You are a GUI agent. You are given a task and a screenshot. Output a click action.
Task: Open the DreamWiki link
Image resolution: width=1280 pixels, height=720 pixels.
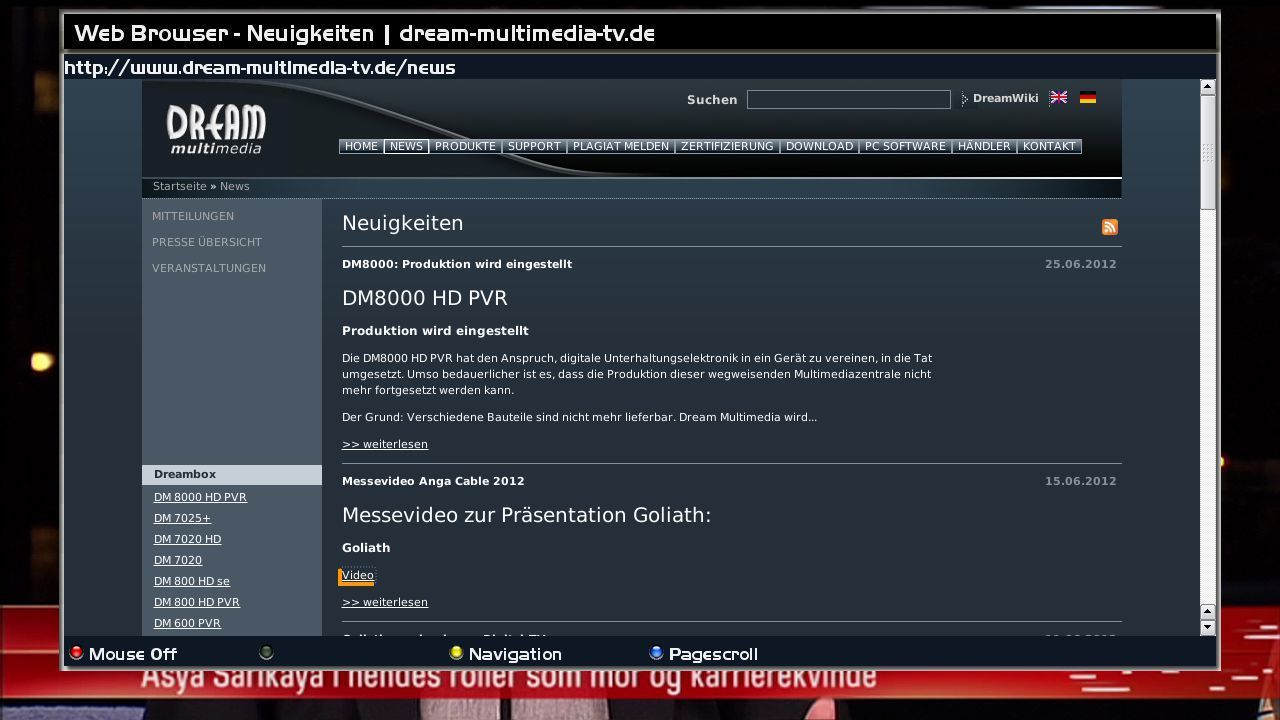1005,98
